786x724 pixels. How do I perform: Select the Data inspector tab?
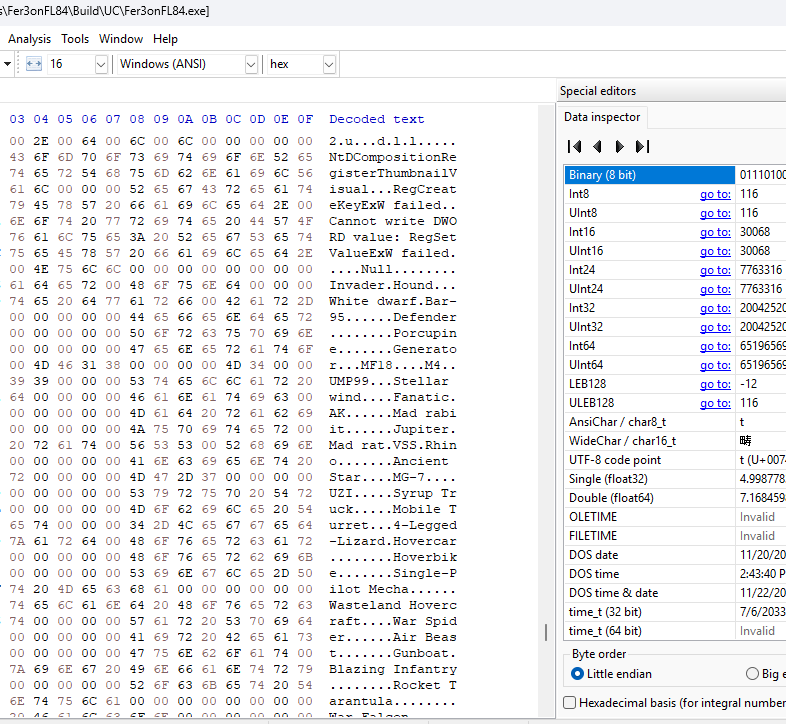[x=602, y=117]
